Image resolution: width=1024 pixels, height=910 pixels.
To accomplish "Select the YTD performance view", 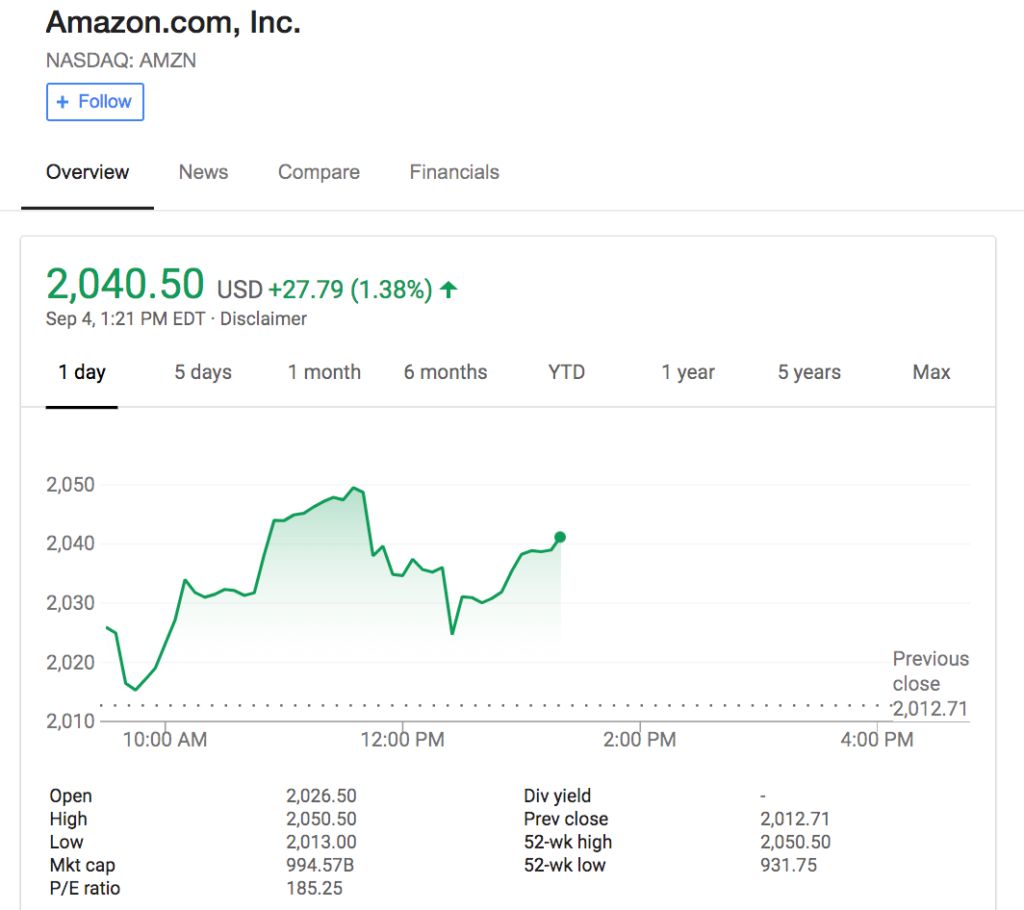I will pos(566,371).
